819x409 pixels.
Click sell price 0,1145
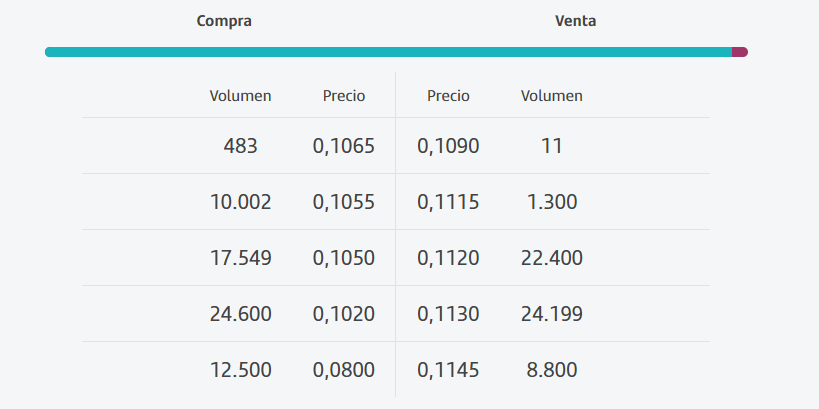(448, 370)
